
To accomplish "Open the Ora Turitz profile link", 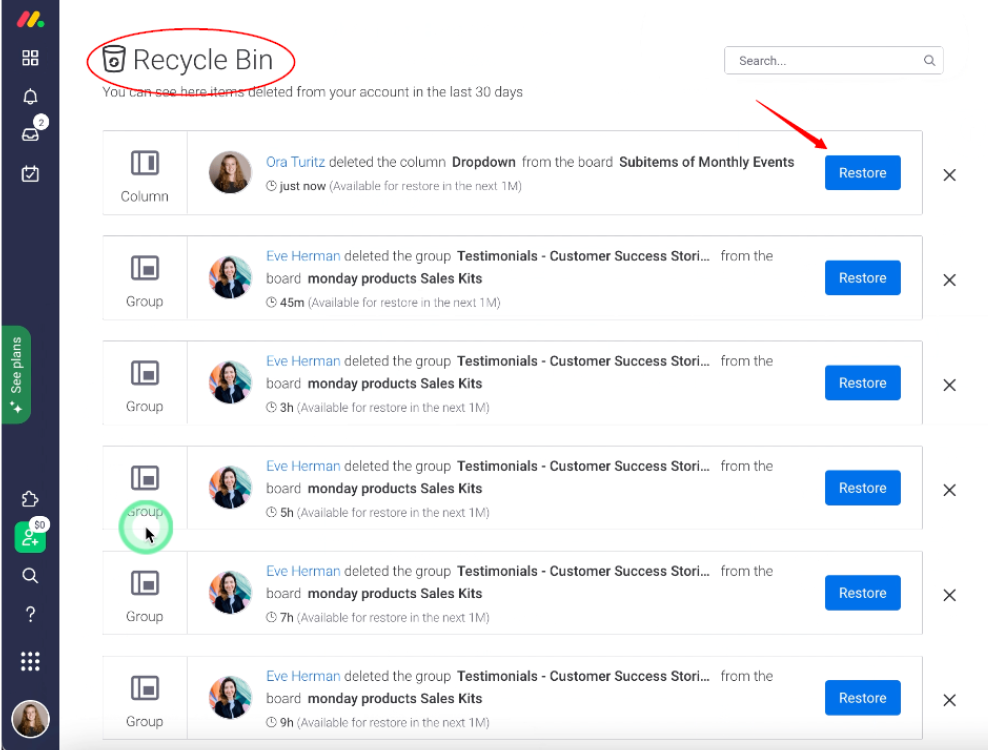I will pyautogui.click(x=295, y=162).
